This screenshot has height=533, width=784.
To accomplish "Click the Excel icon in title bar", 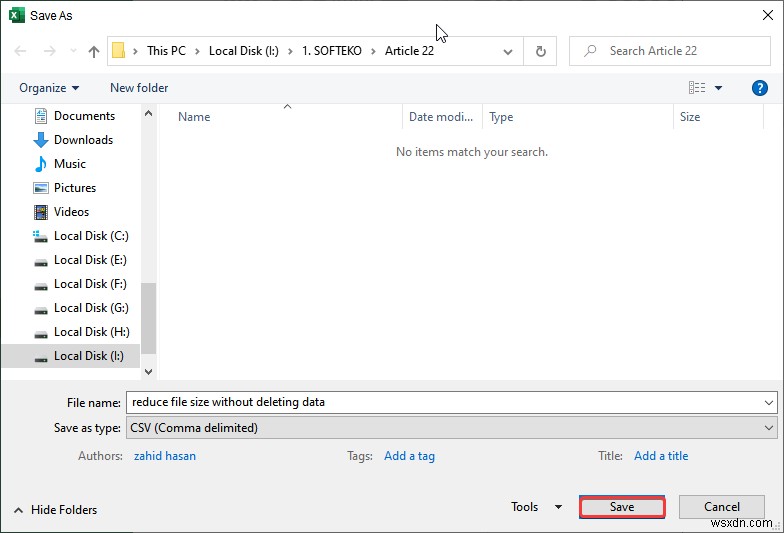I will point(16,16).
